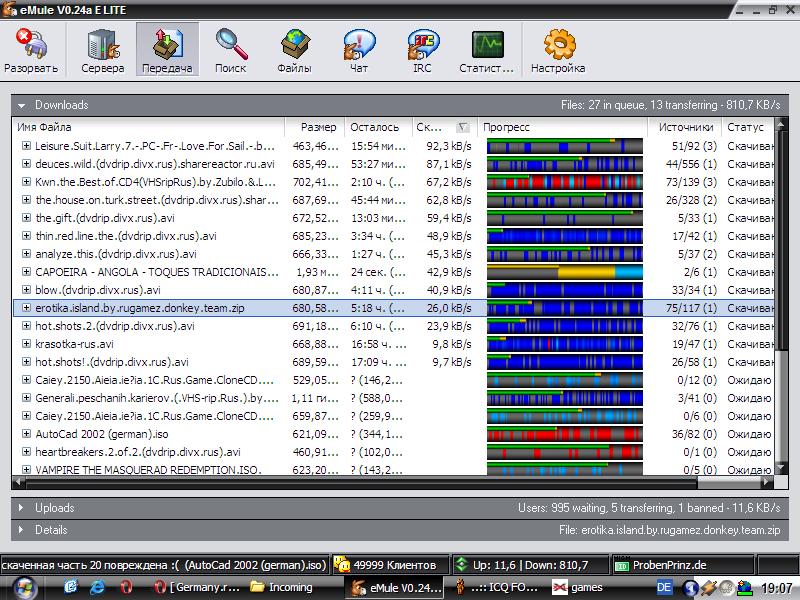Image resolution: width=800 pixels, height=600 pixels.
Task: Click the Up: 11,6 | Down: 810,7 status
Action: click(x=531, y=565)
